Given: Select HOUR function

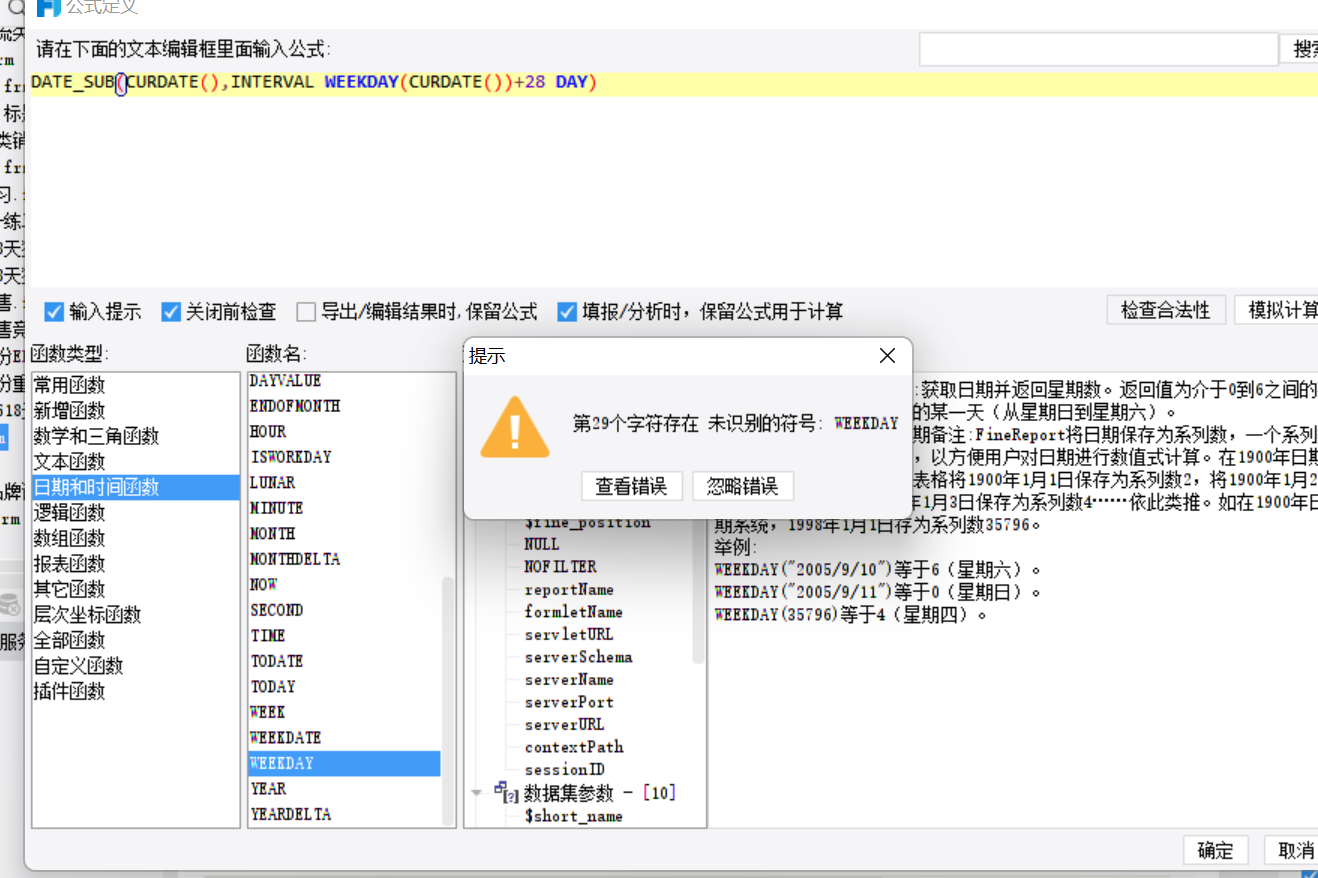Looking at the screenshot, I should coord(268,432).
